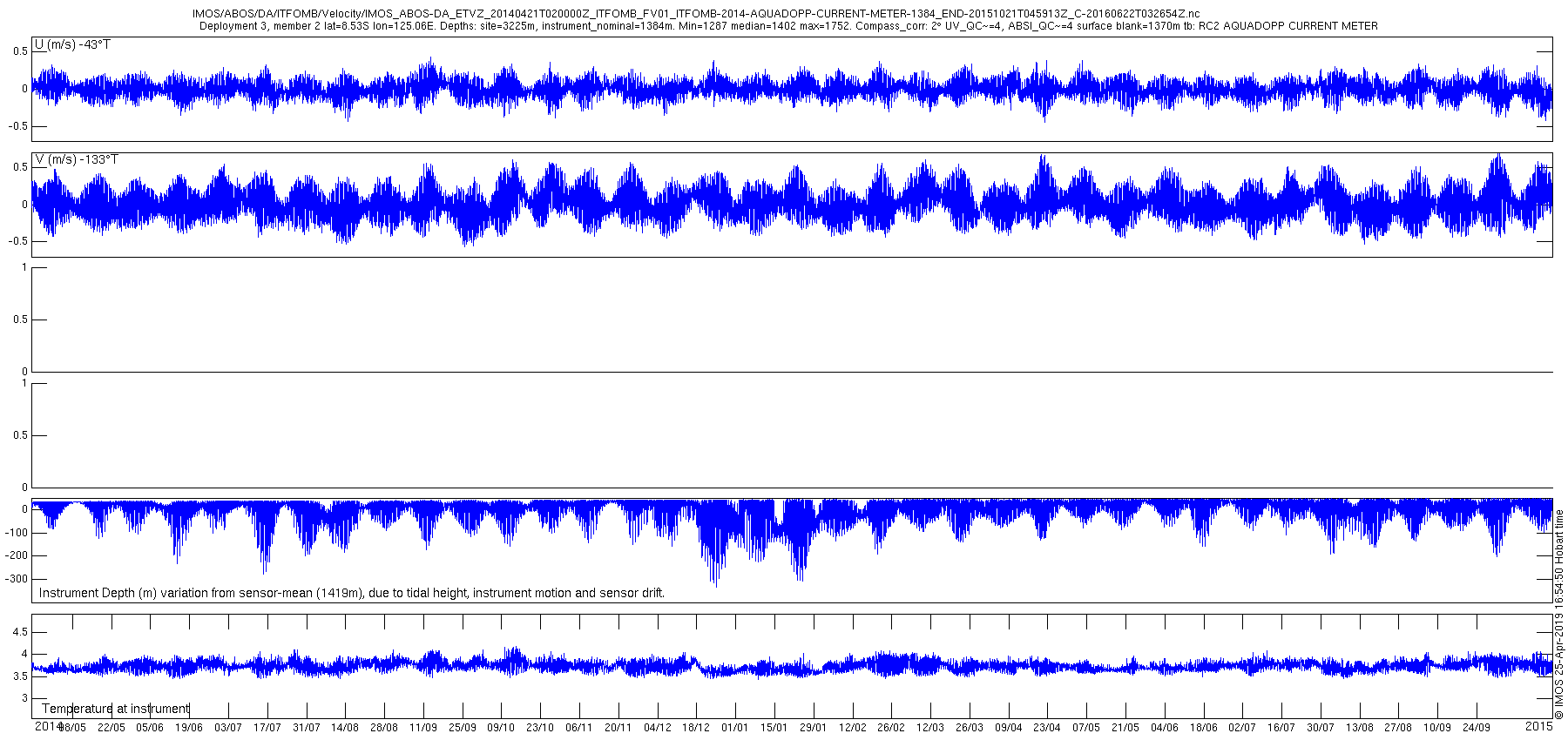Image resolution: width=1568 pixels, height=740 pixels.
Task: Click the '12/02' date tick label
Action: 853,728
